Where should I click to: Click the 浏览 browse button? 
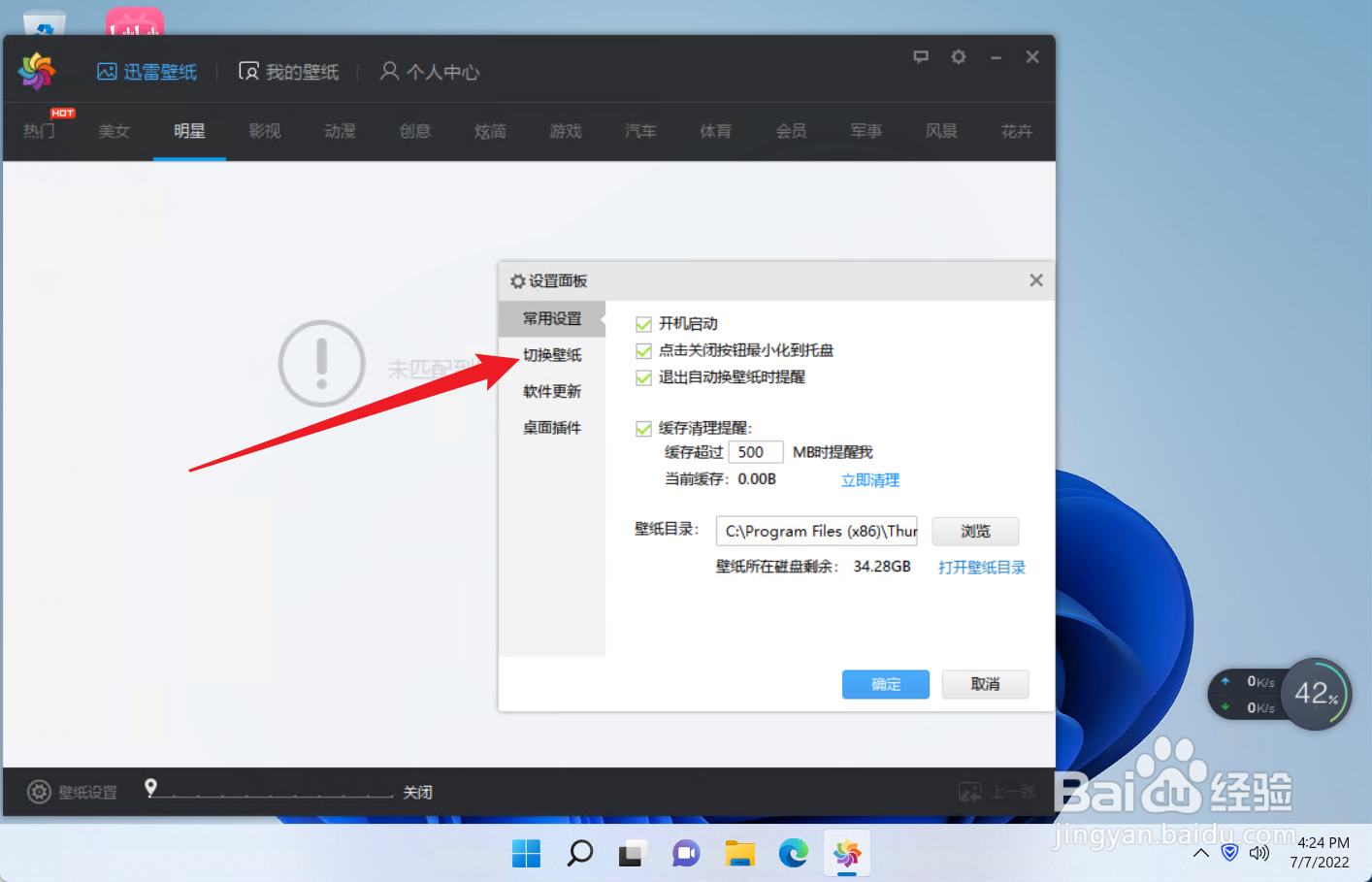975,531
